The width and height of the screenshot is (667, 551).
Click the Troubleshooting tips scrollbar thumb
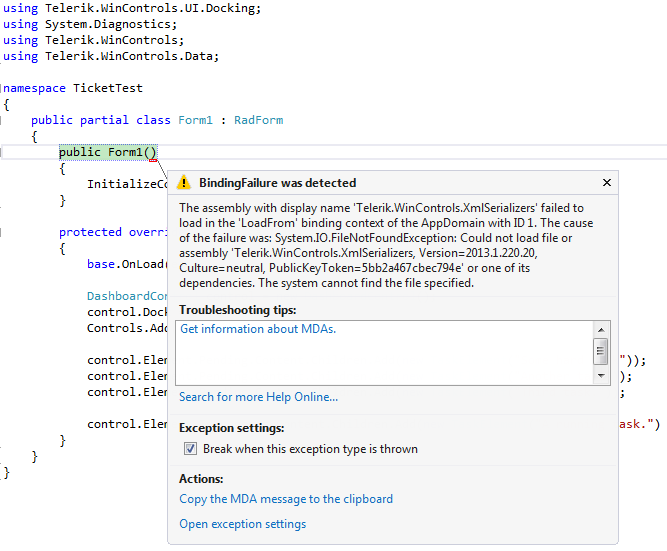600,350
